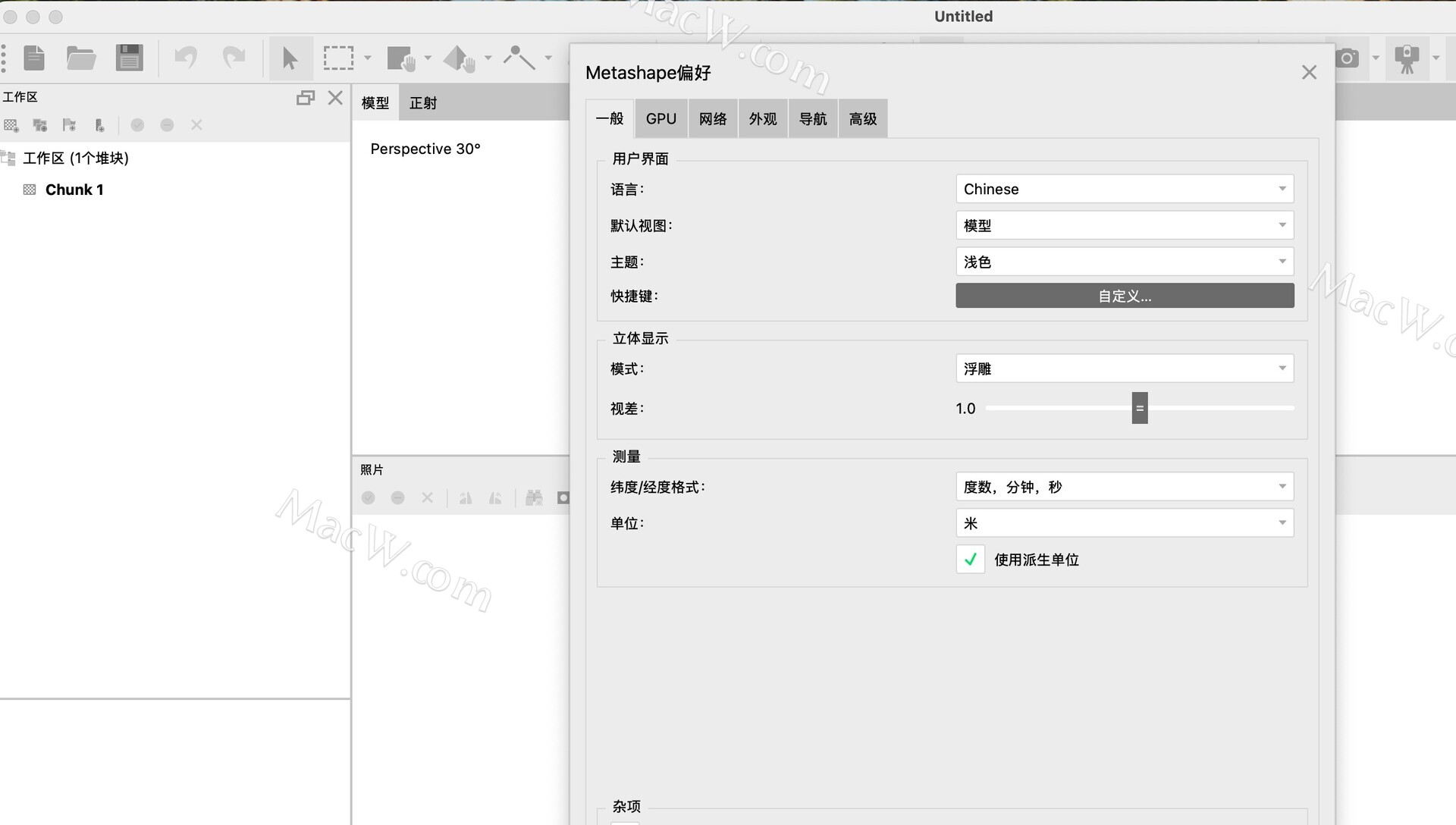
Task: Select the 正射 view tab
Action: tap(423, 103)
